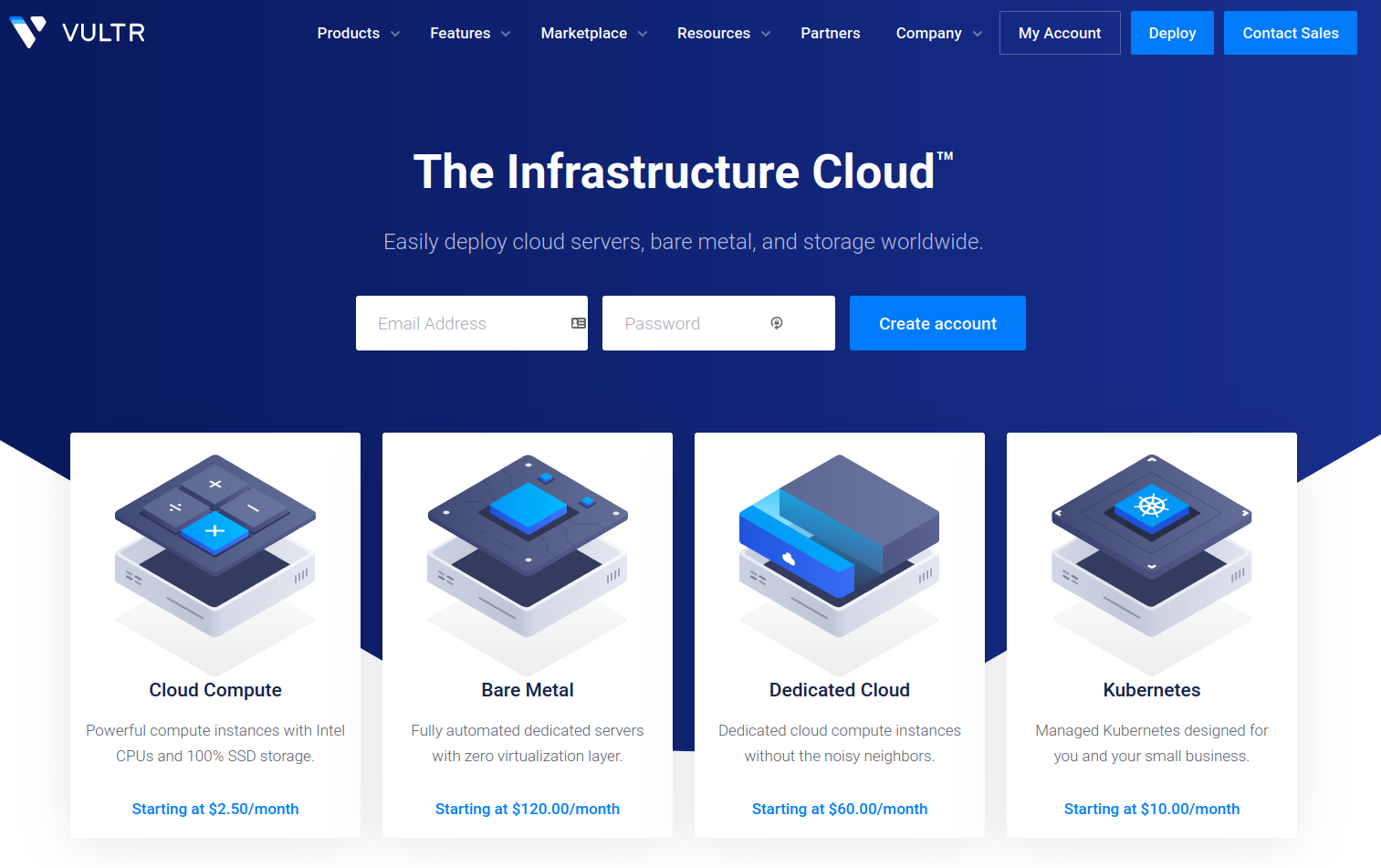Open Starting at $120.00/month link
Screen dimensions: 1381x868
coord(528,809)
